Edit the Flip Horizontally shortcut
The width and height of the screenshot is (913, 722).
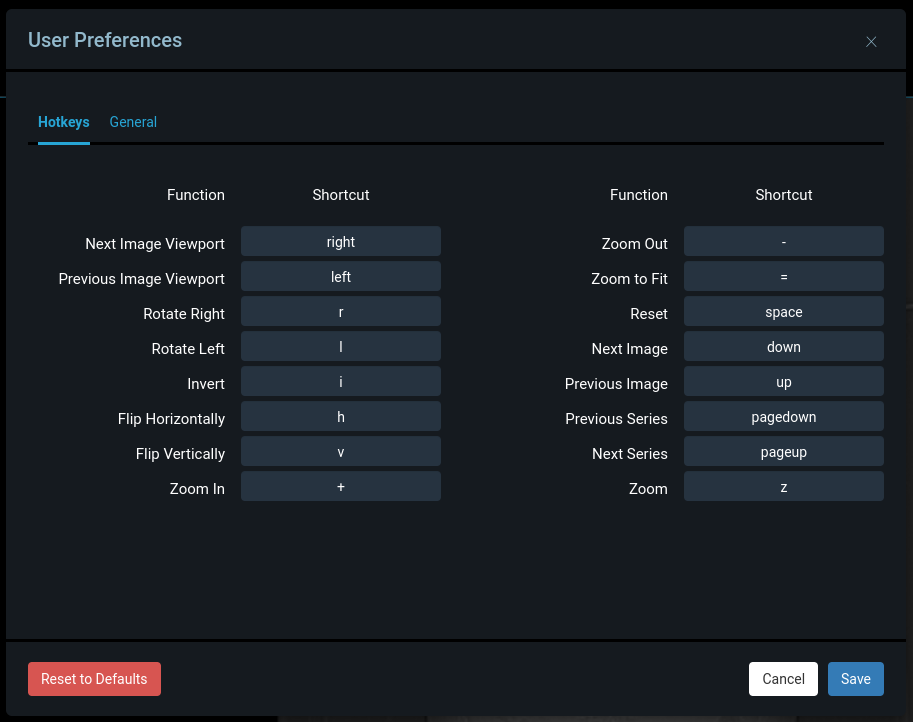click(340, 416)
